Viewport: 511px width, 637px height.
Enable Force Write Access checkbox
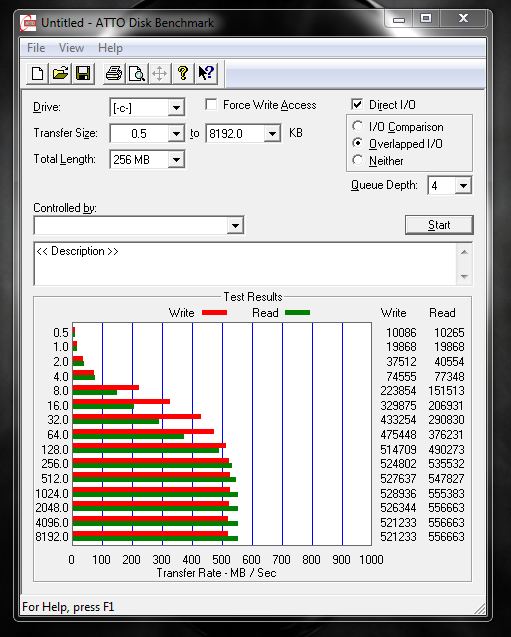click(x=211, y=104)
